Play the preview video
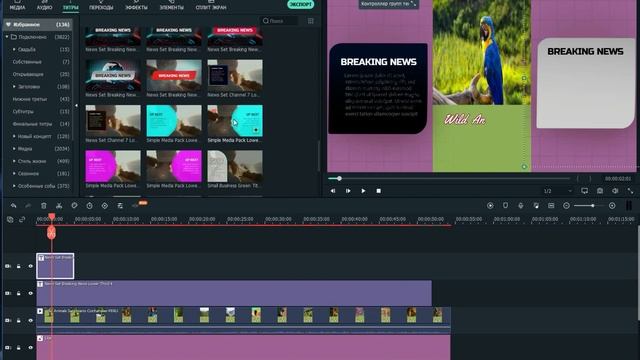Screen dimensions: 640x360 363,191
